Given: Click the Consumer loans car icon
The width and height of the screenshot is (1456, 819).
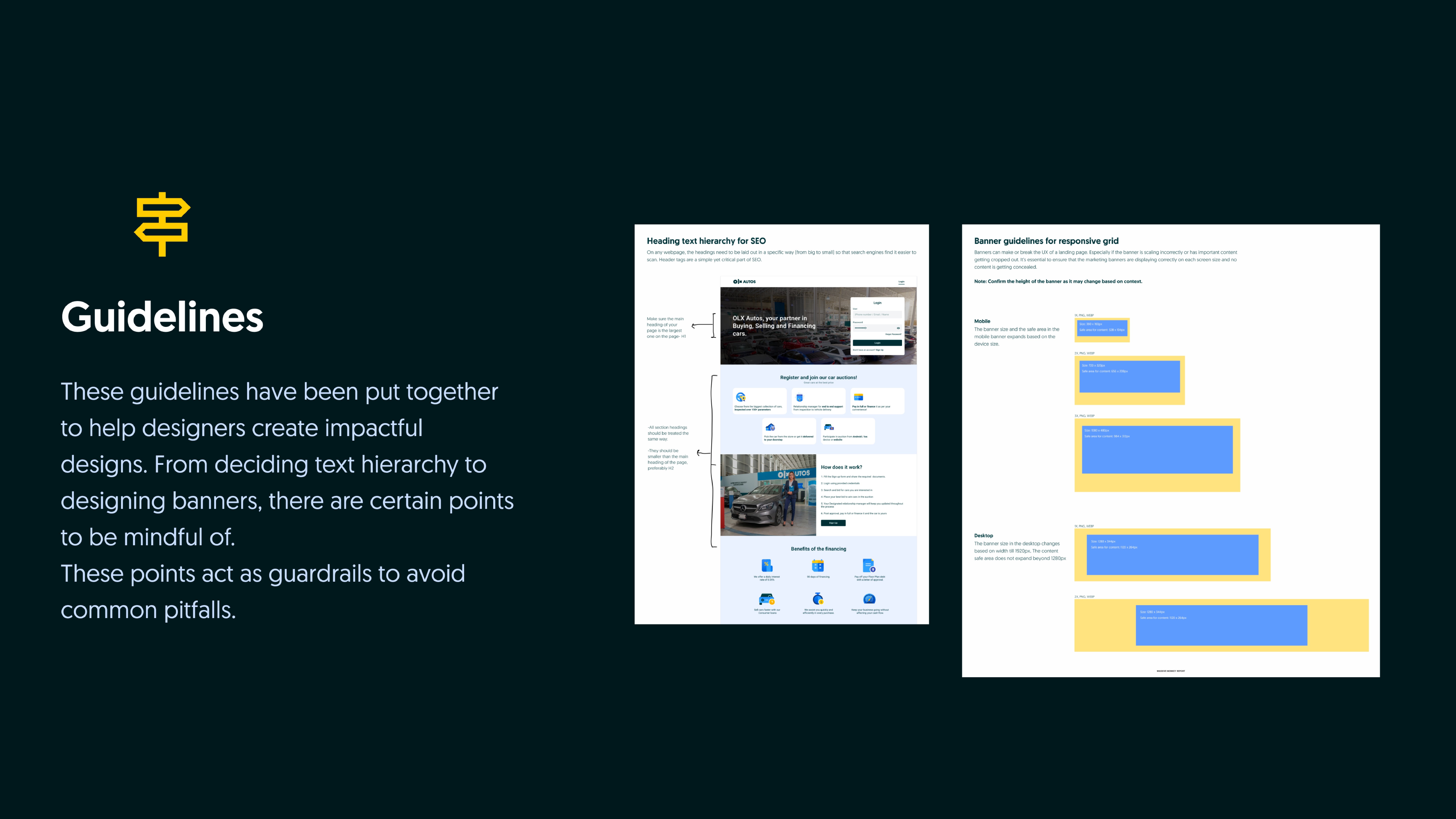Looking at the screenshot, I should click(767, 599).
